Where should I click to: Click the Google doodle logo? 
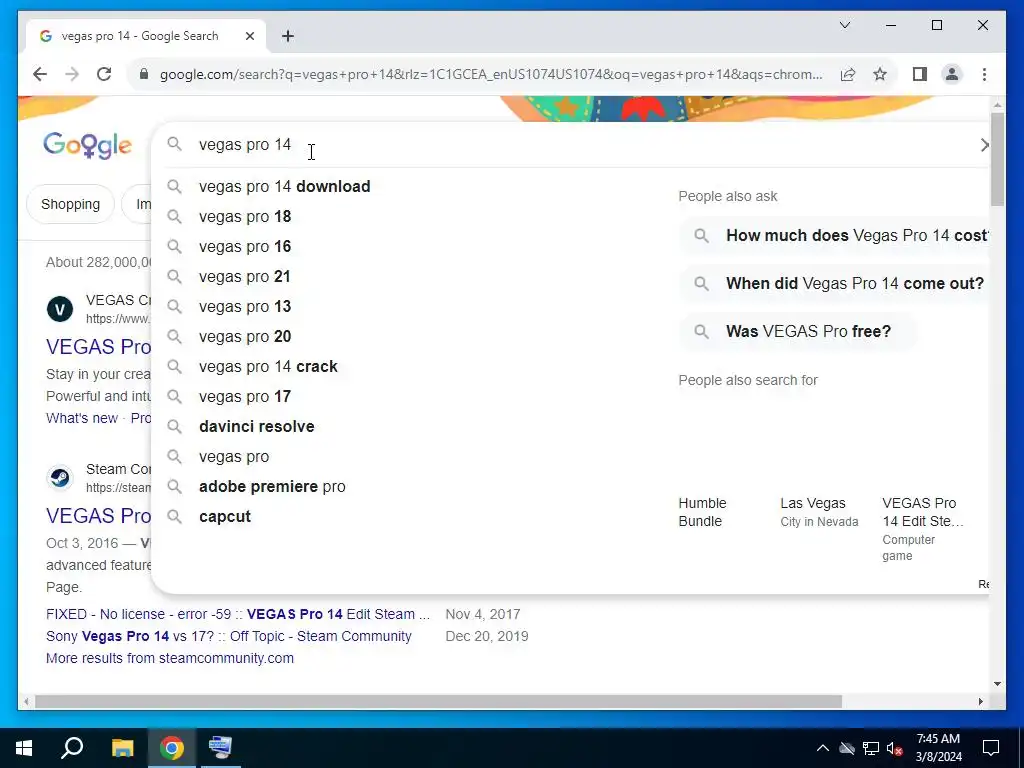point(88,145)
